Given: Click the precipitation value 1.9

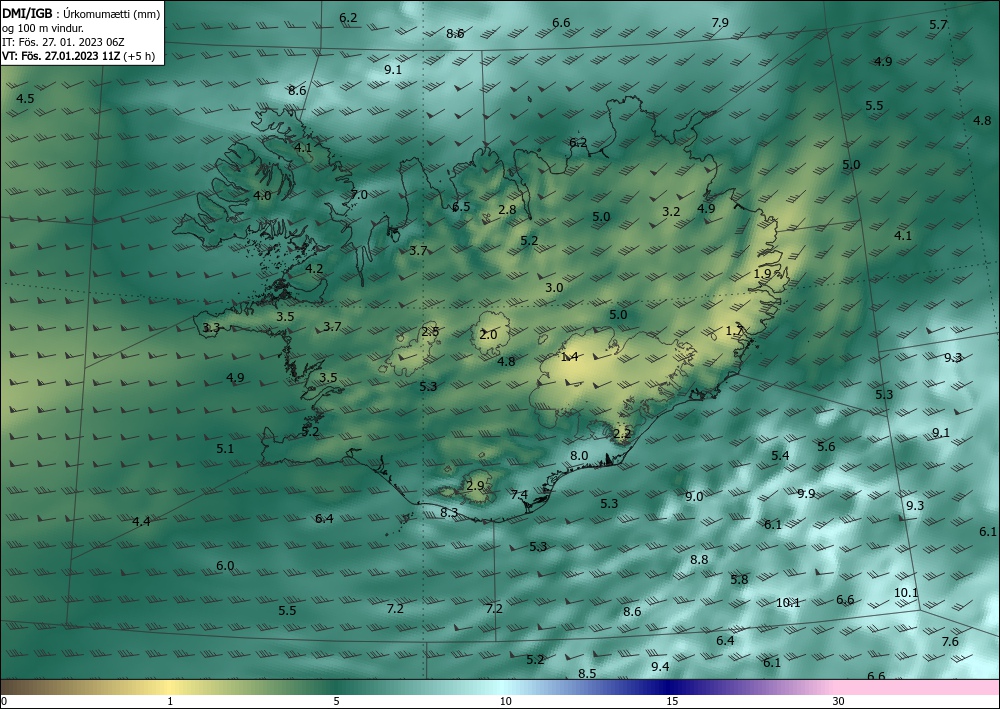Looking at the screenshot, I should 762,274.
